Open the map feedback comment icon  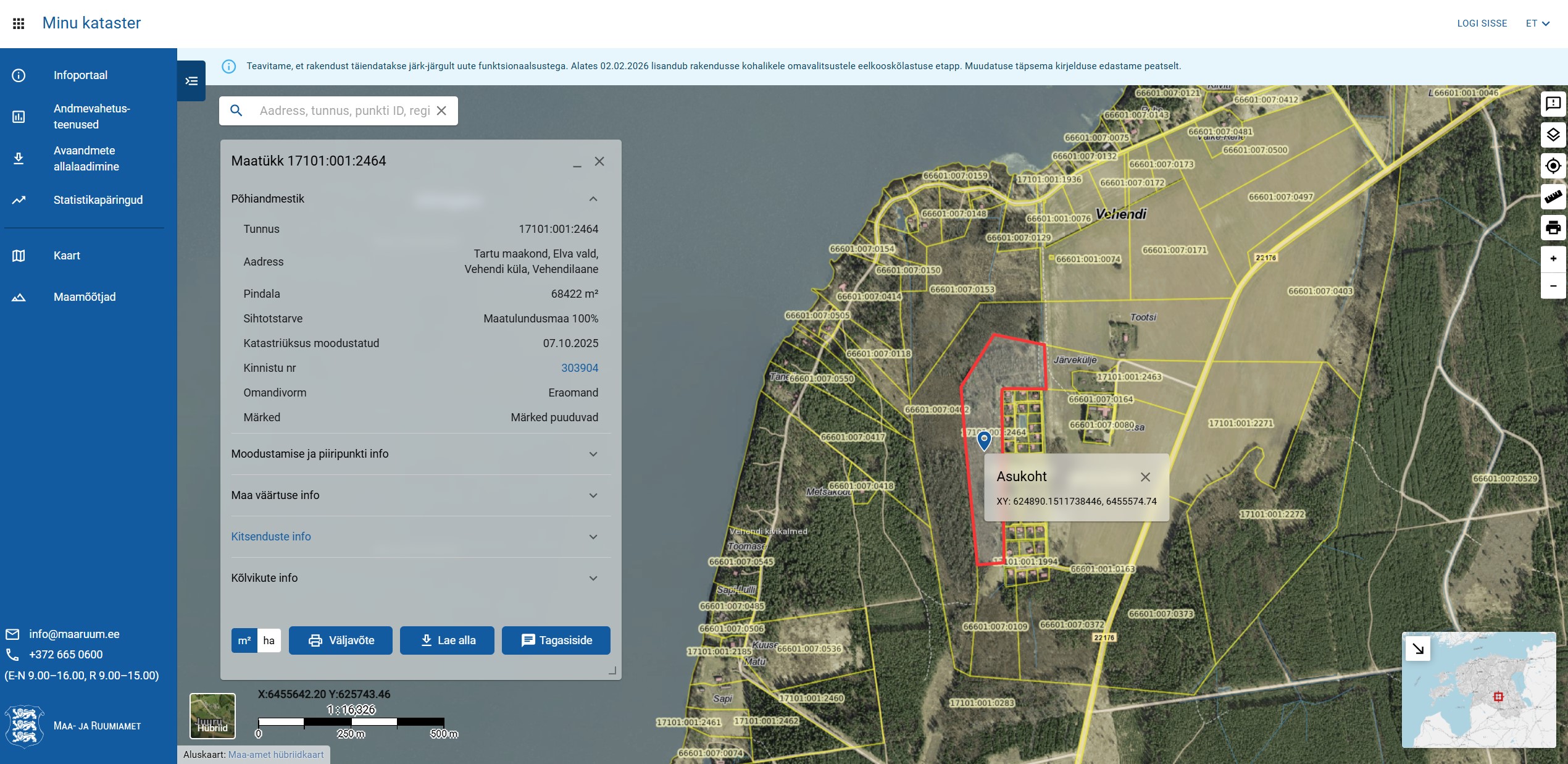click(x=1553, y=104)
